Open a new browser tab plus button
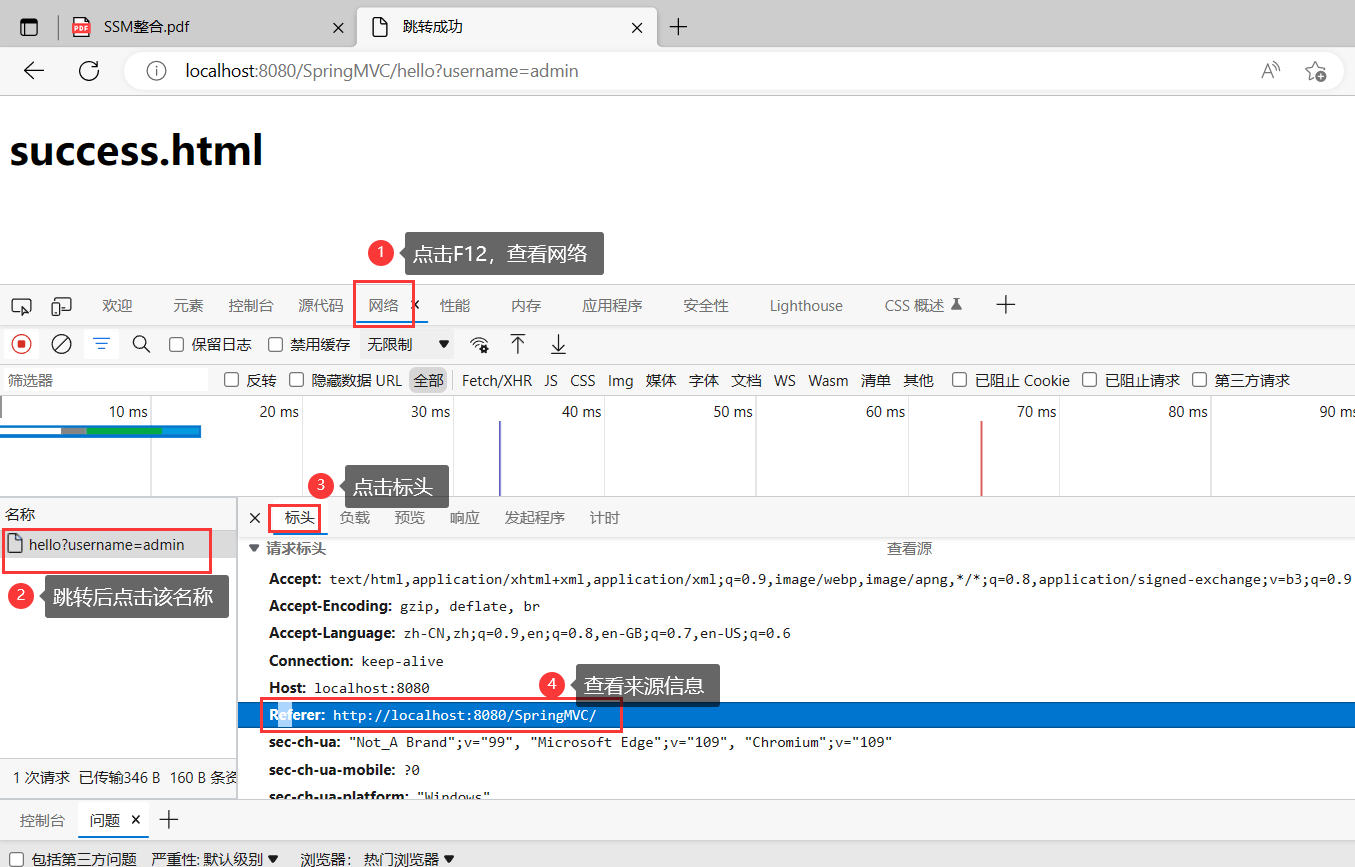The height and width of the screenshot is (867, 1355). click(x=678, y=27)
